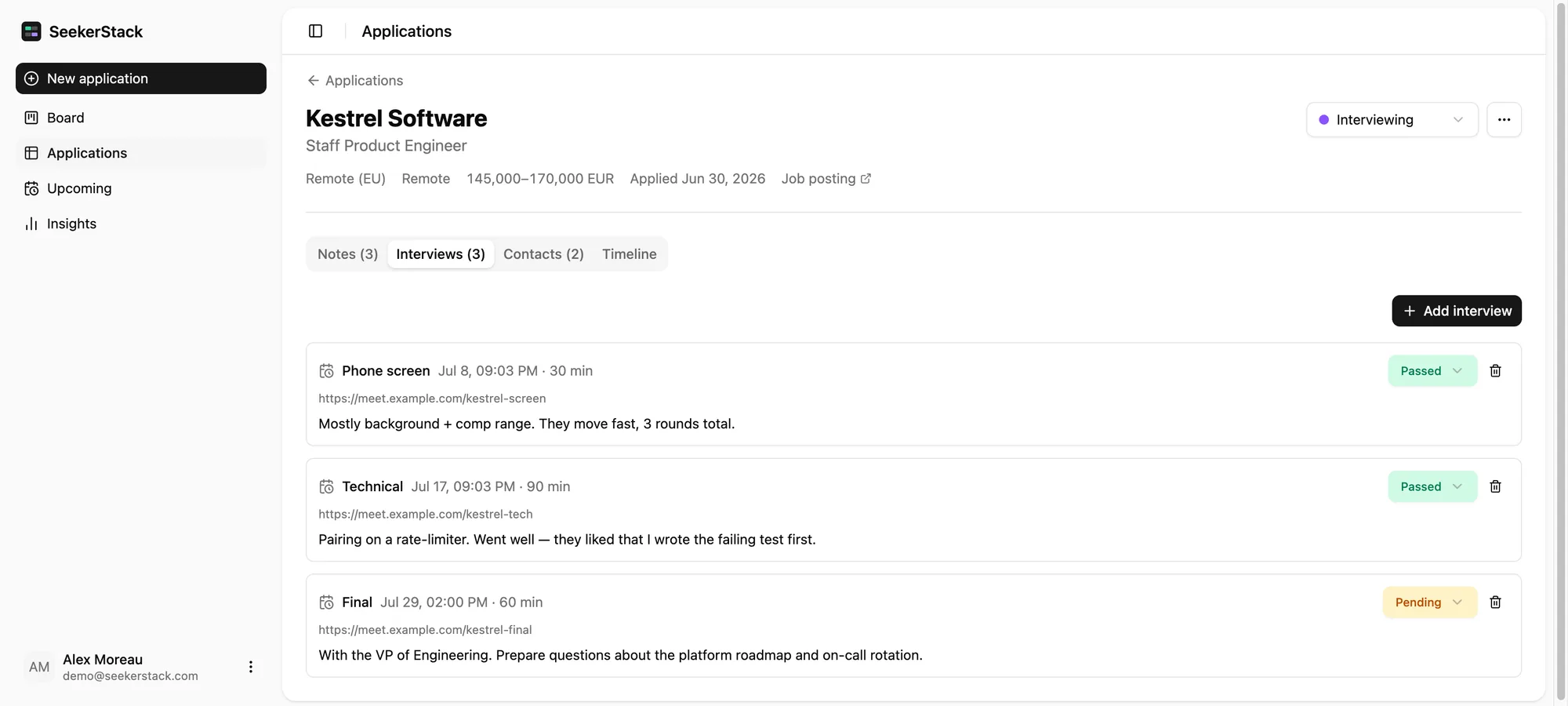Screen dimensions: 1568x706
Task: Click the AM avatar
Action: point(39,667)
